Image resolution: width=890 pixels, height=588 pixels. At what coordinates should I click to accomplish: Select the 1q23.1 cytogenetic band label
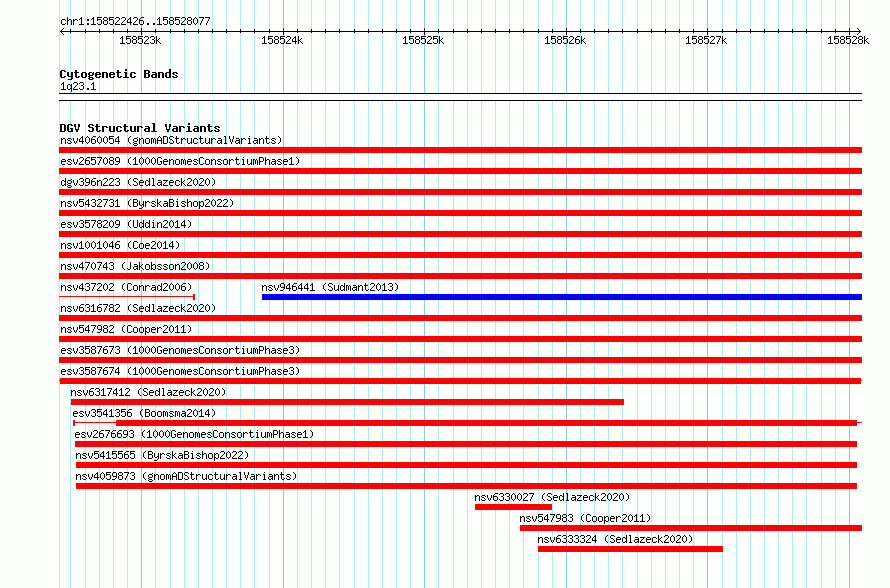point(78,87)
